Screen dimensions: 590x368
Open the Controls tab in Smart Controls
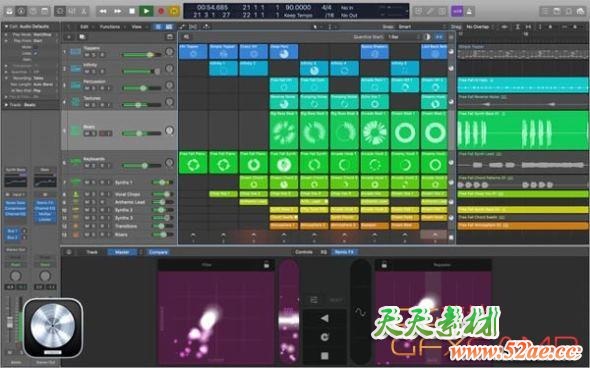coord(304,252)
